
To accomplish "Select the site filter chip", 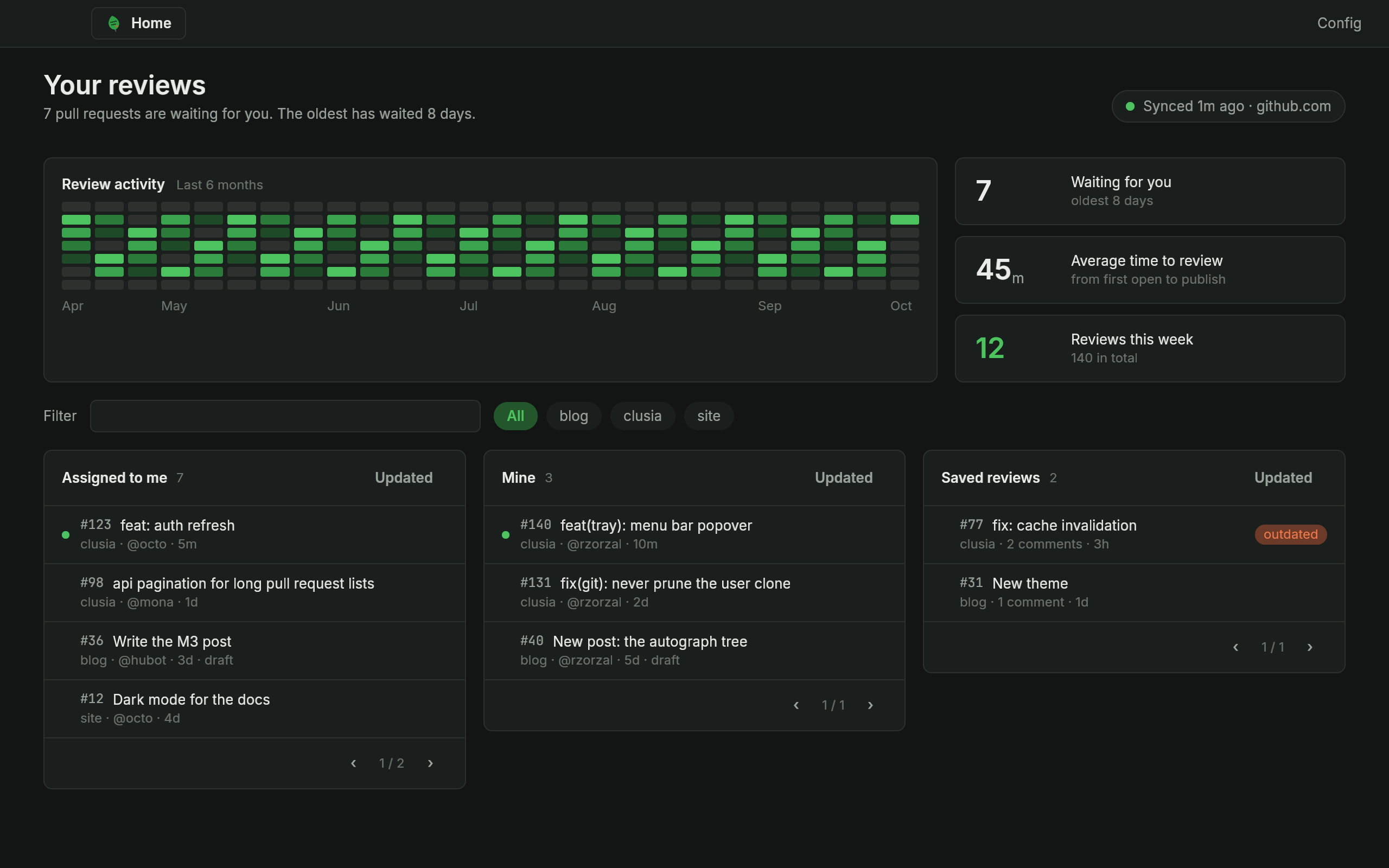I will [x=708, y=416].
